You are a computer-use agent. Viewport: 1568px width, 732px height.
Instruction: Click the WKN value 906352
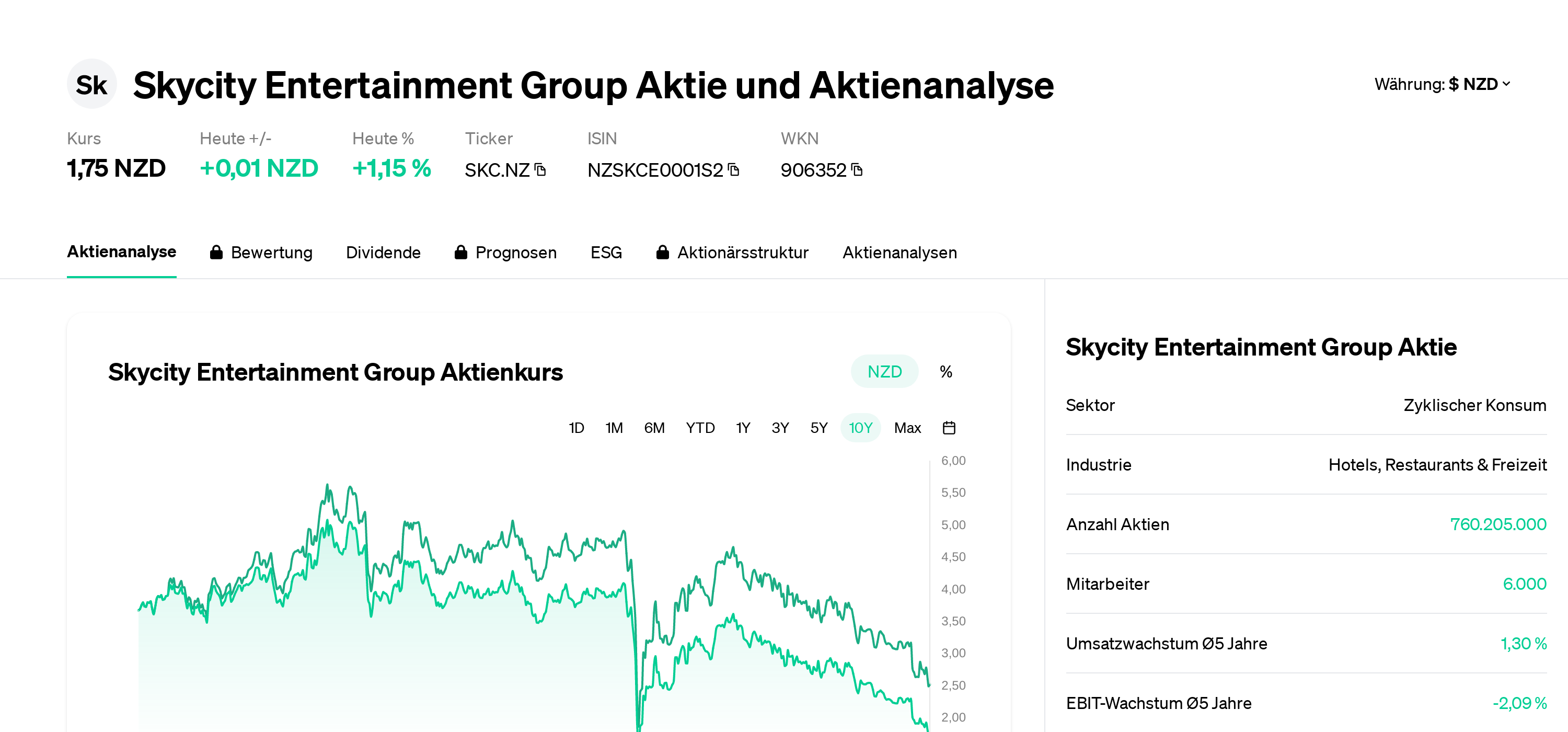(813, 170)
